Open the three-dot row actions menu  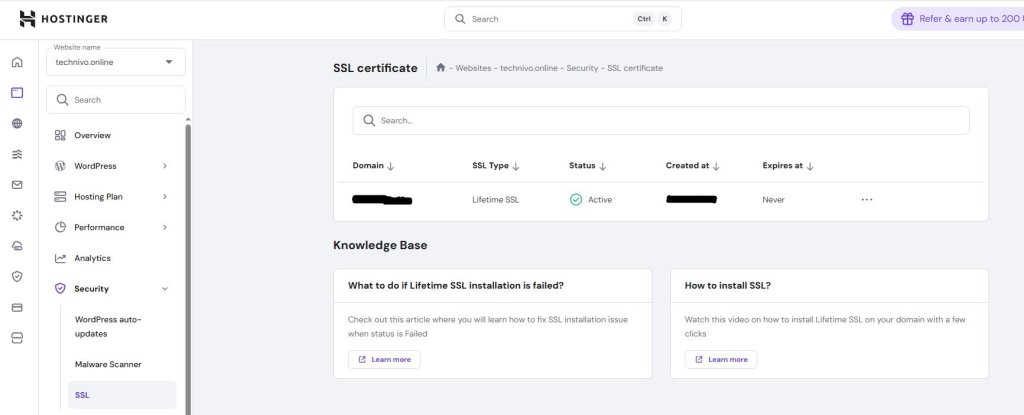pos(866,199)
